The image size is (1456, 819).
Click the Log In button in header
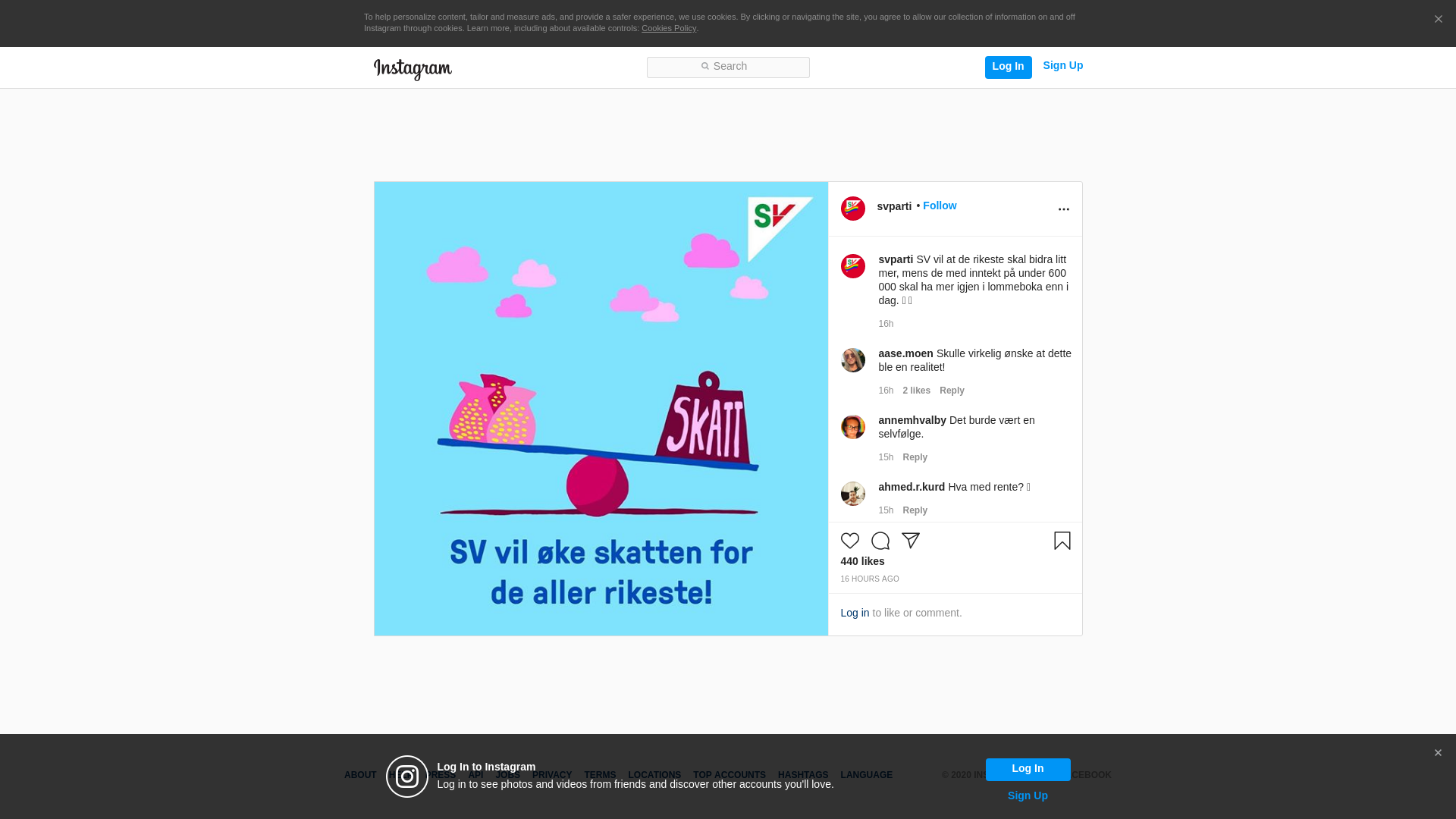1008,67
